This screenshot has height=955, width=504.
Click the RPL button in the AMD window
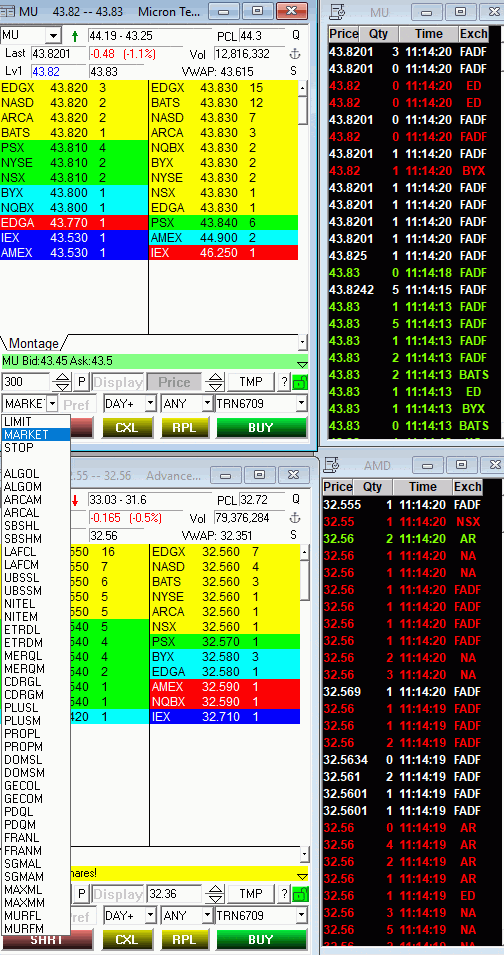click(x=184, y=939)
